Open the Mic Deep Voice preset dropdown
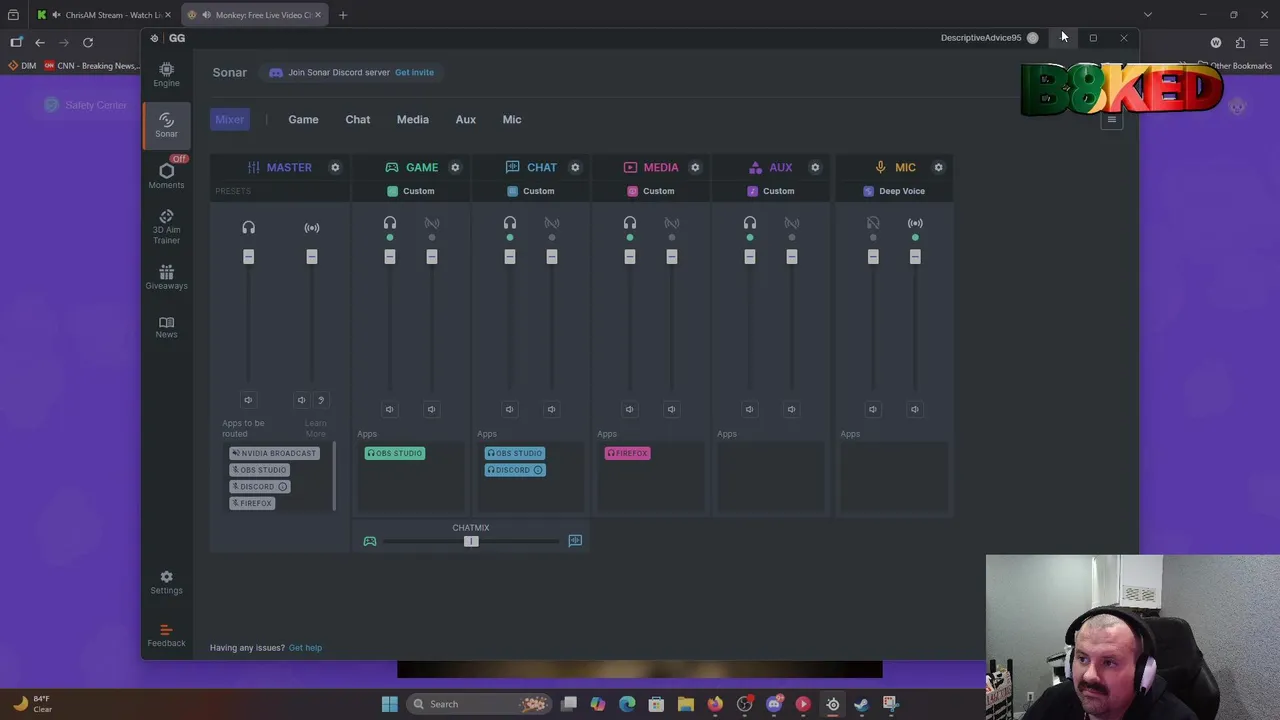Viewport: 1280px width, 720px height. click(x=895, y=191)
